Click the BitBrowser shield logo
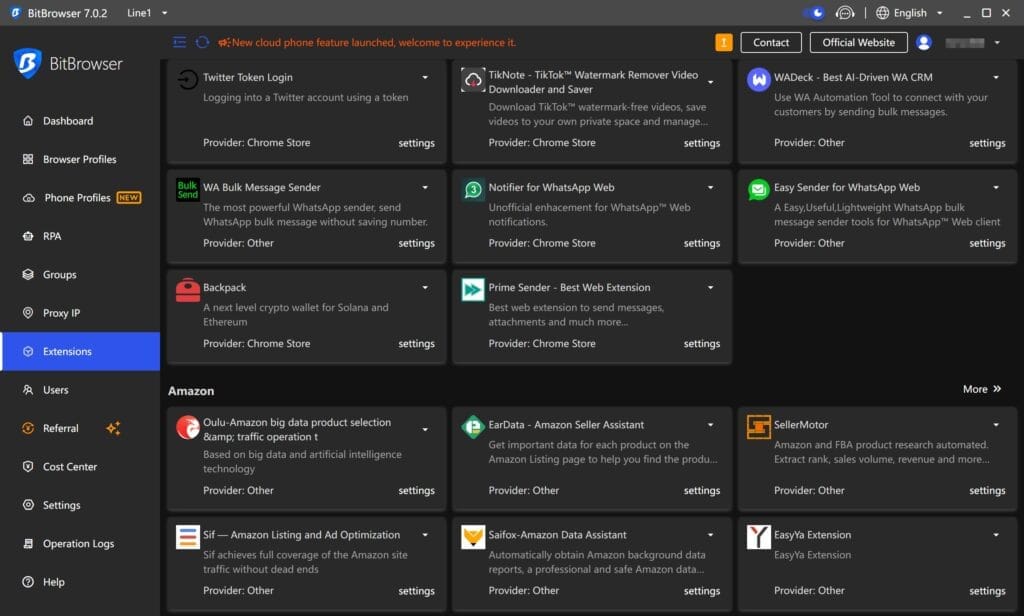The height and width of the screenshot is (616, 1024). (x=27, y=63)
